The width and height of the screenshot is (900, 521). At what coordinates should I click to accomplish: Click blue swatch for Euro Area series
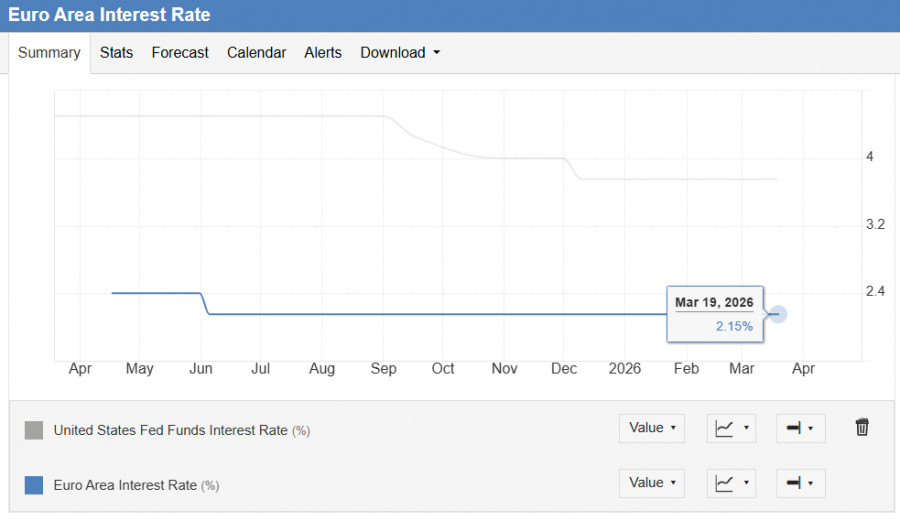pyautogui.click(x=34, y=485)
